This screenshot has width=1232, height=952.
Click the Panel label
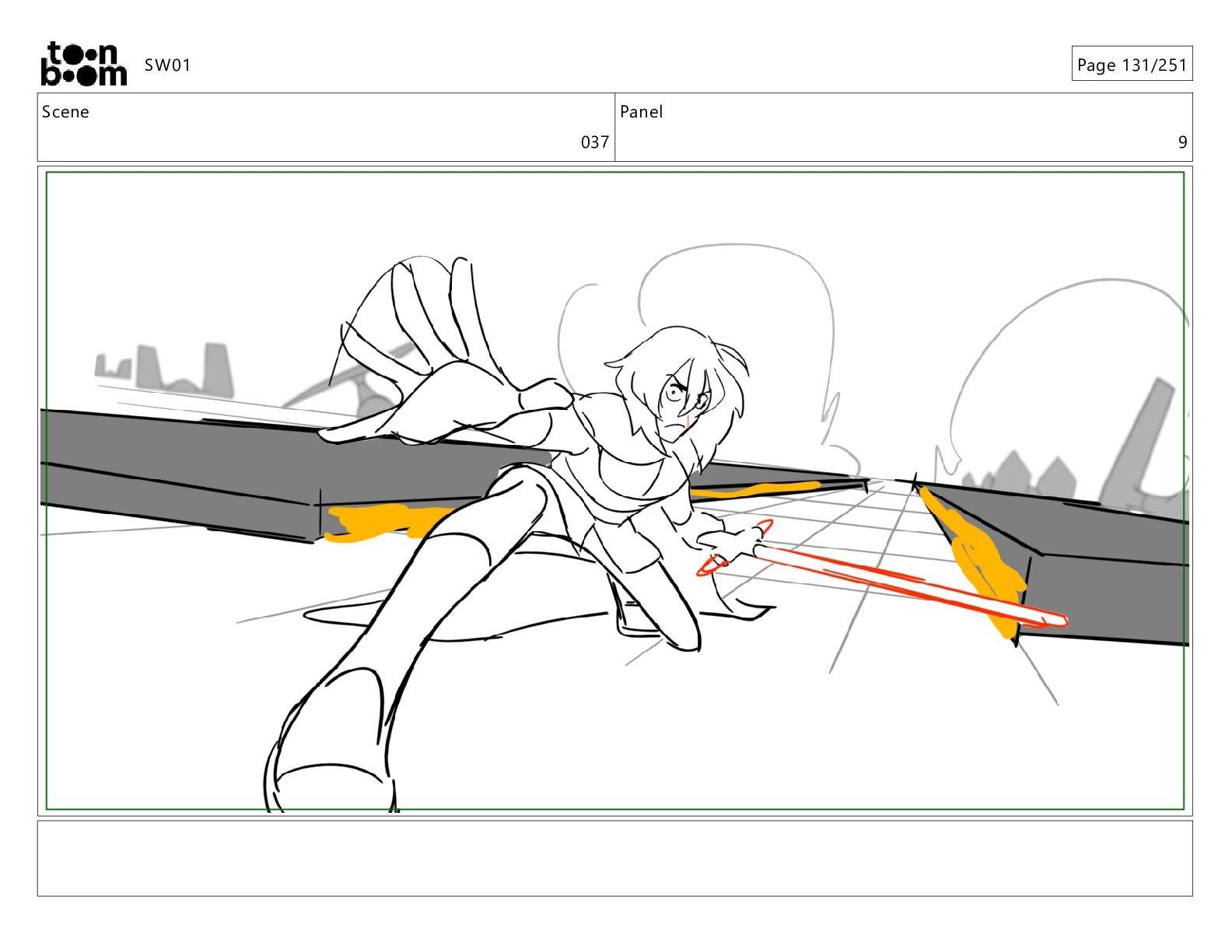(x=642, y=112)
